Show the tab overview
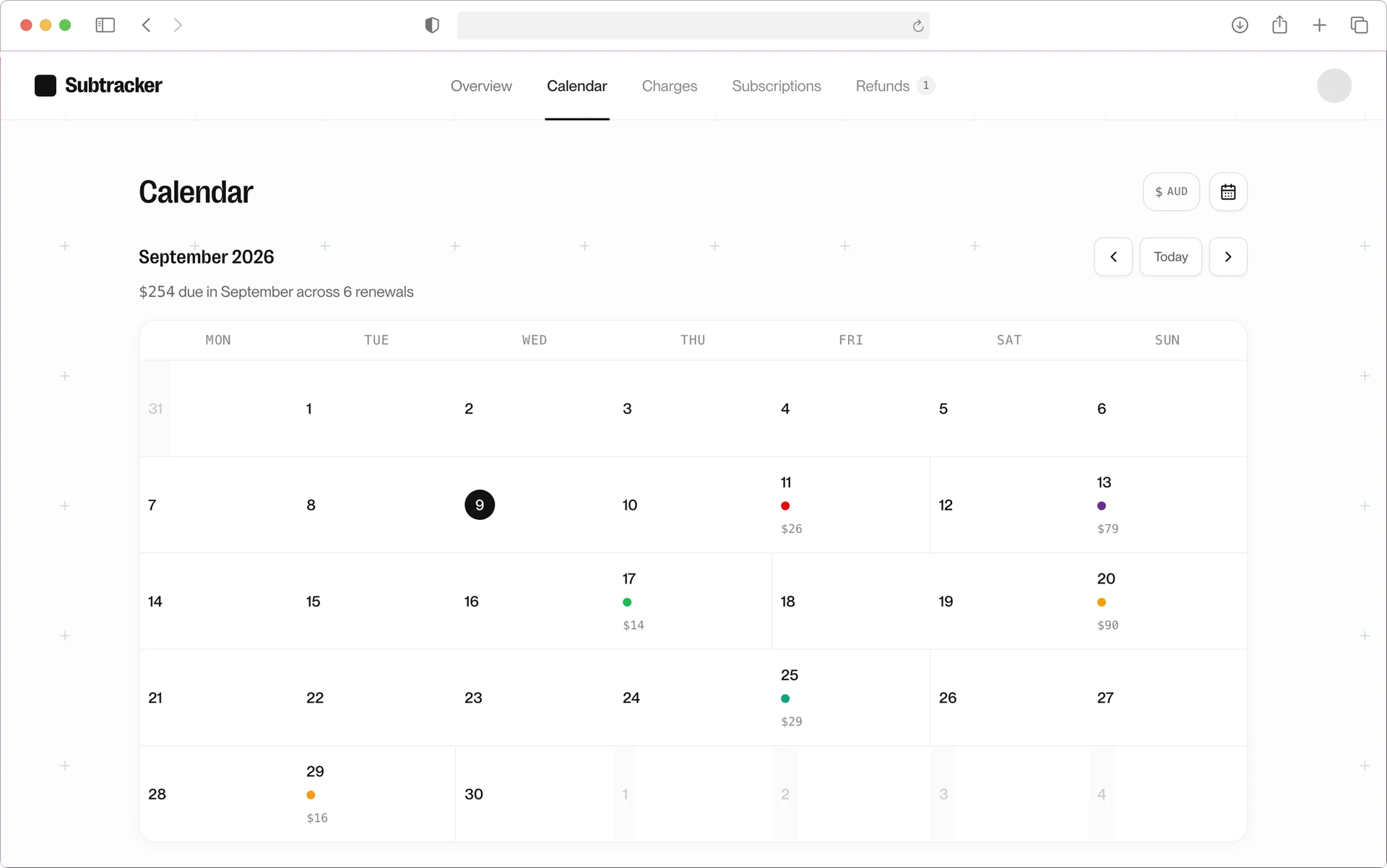The width and height of the screenshot is (1387, 868). [x=1359, y=25]
